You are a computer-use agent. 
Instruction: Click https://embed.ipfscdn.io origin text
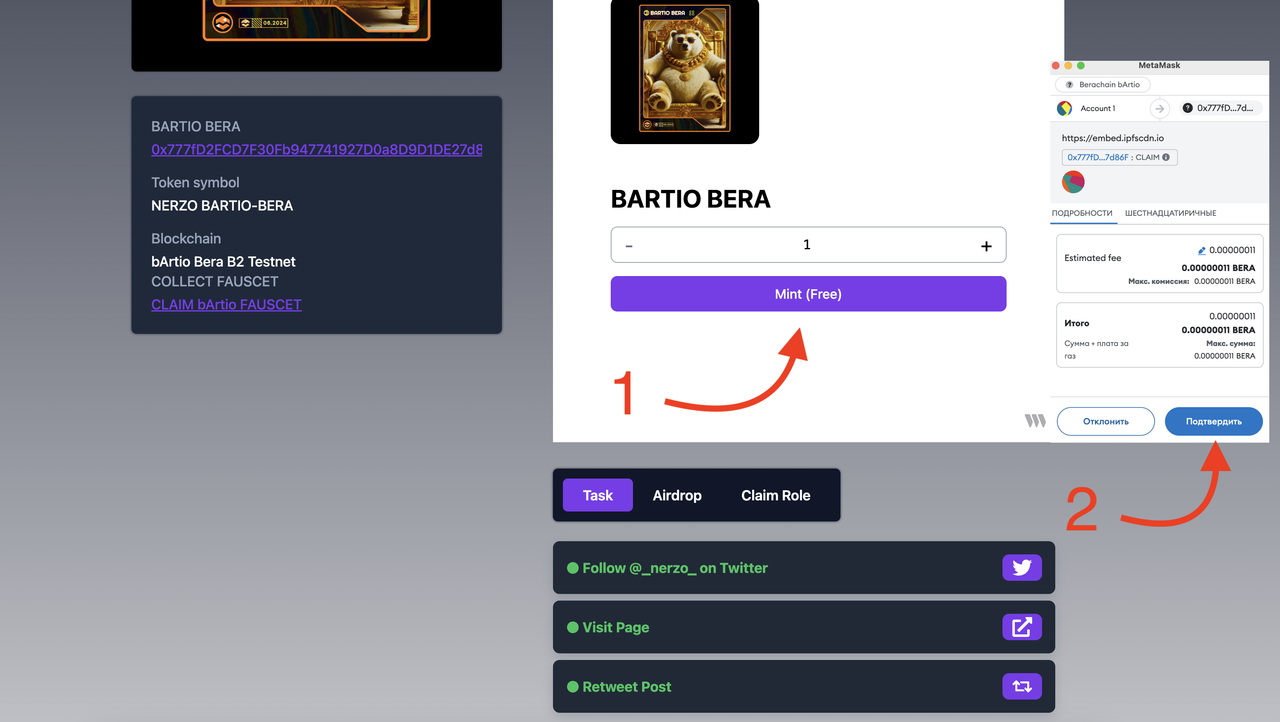1113,138
